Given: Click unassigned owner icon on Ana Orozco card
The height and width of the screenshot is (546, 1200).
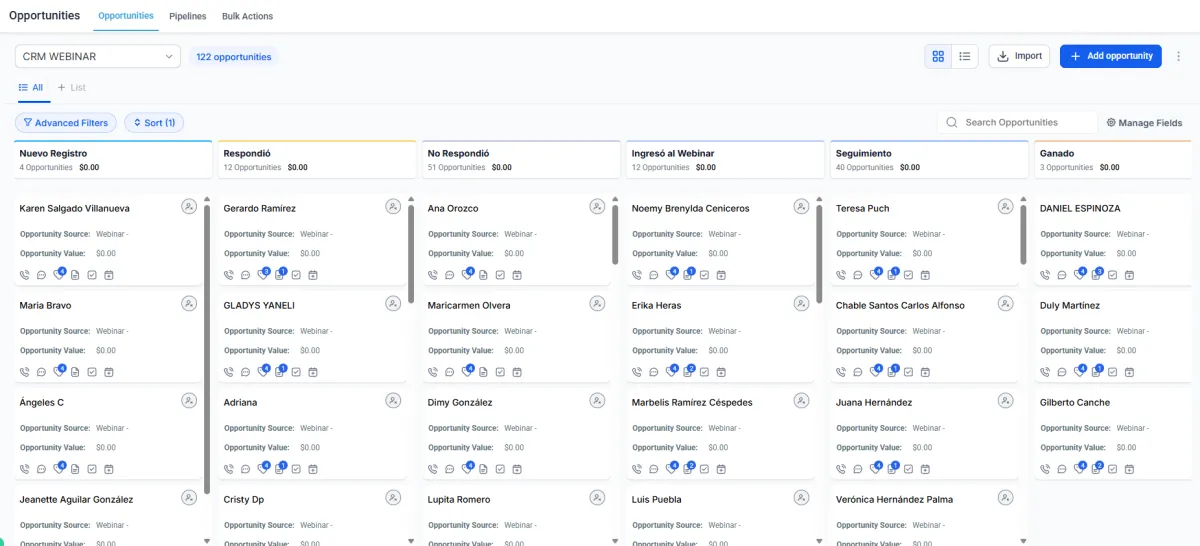Looking at the screenshot, I should click(x=597, y=207).
